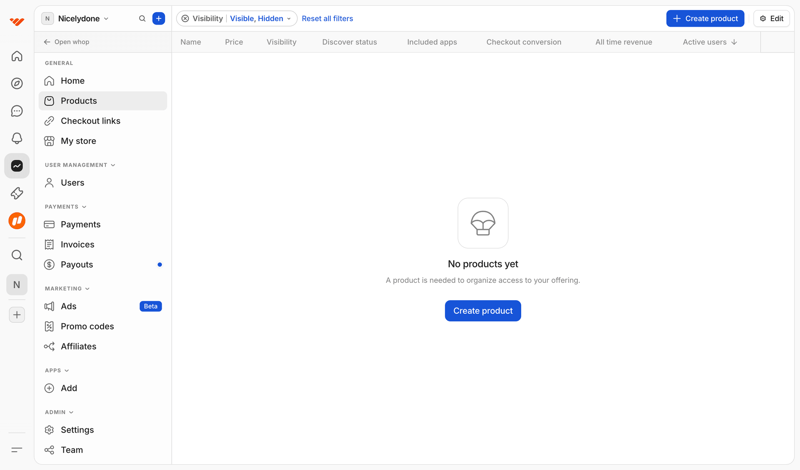Click the plus icon in left rail
The width and height of the screenshot is (800, 470).
pos(17,315)
